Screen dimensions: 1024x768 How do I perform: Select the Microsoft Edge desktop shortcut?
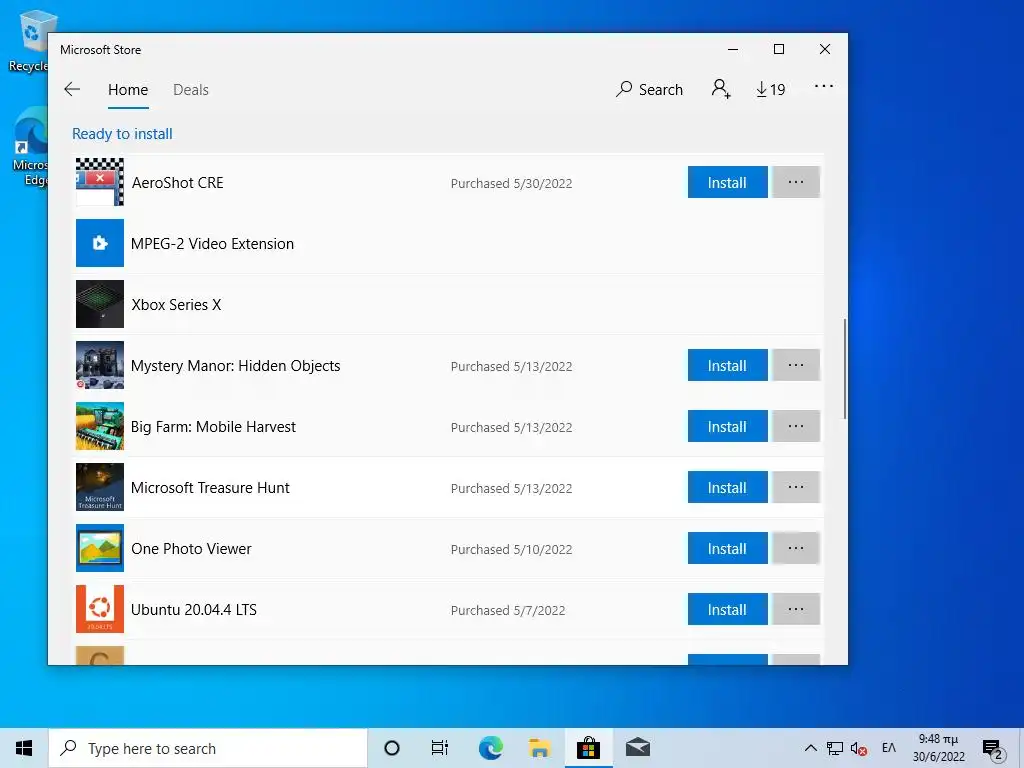pyautogui.click(x=29, y=147)
